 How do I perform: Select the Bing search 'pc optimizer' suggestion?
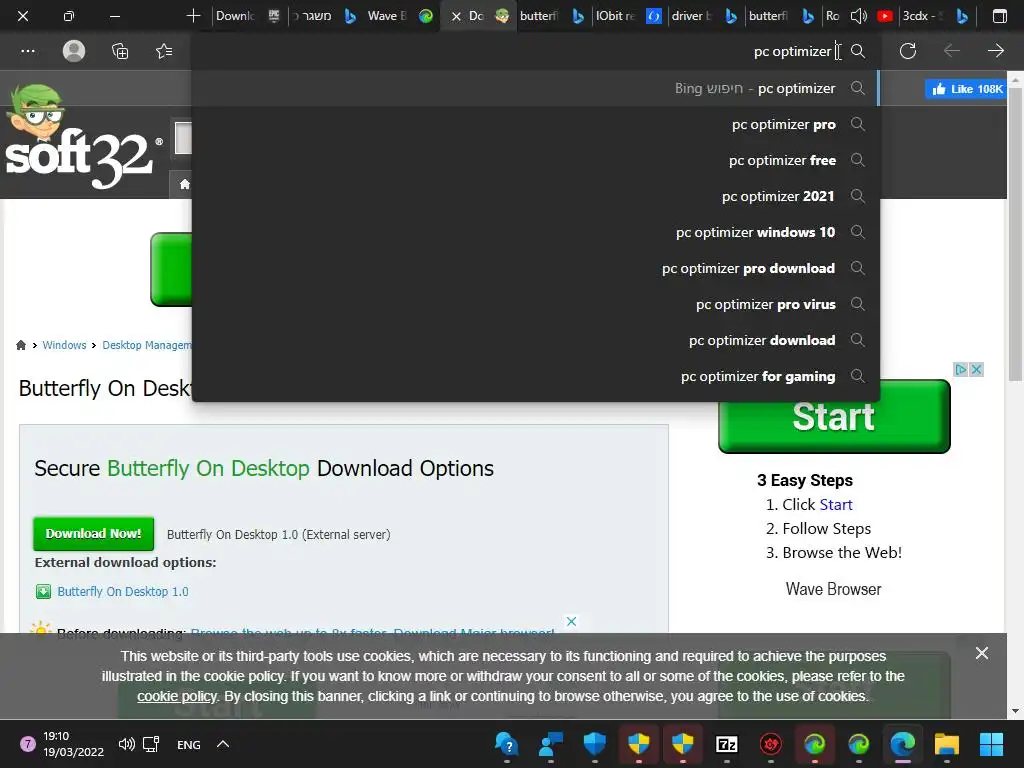536,88
